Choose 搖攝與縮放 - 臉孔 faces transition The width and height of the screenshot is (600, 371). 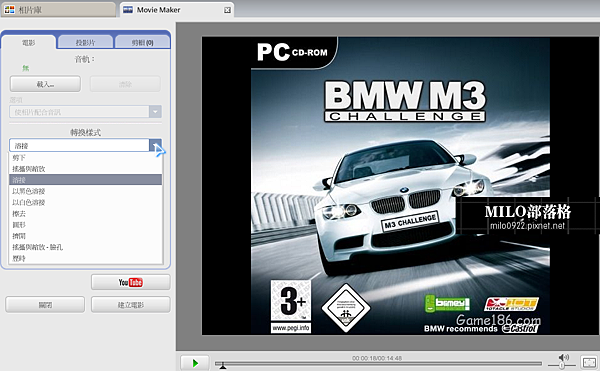(85, 247)
